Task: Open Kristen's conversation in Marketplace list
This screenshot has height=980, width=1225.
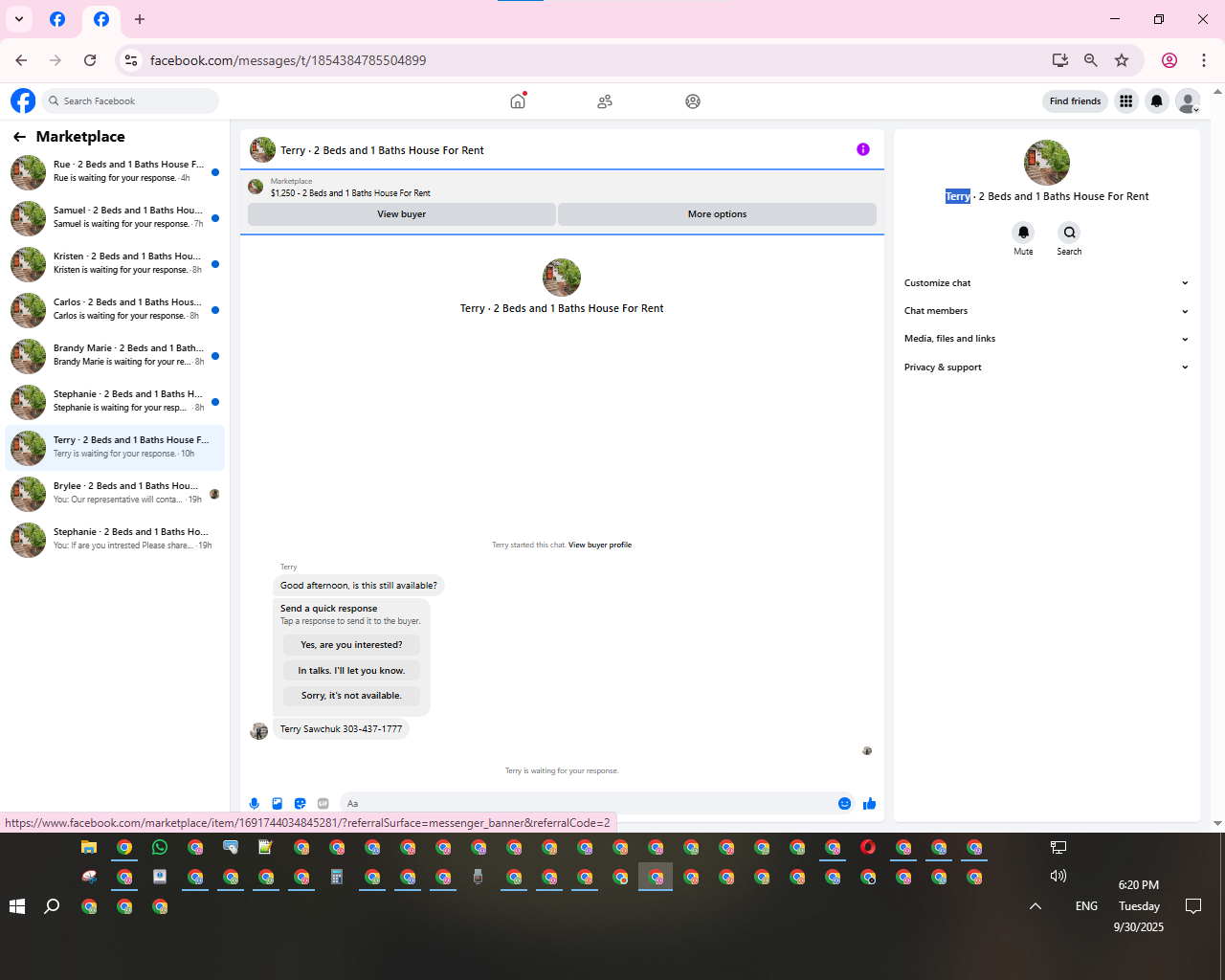Action: click(x=115, y=264)
